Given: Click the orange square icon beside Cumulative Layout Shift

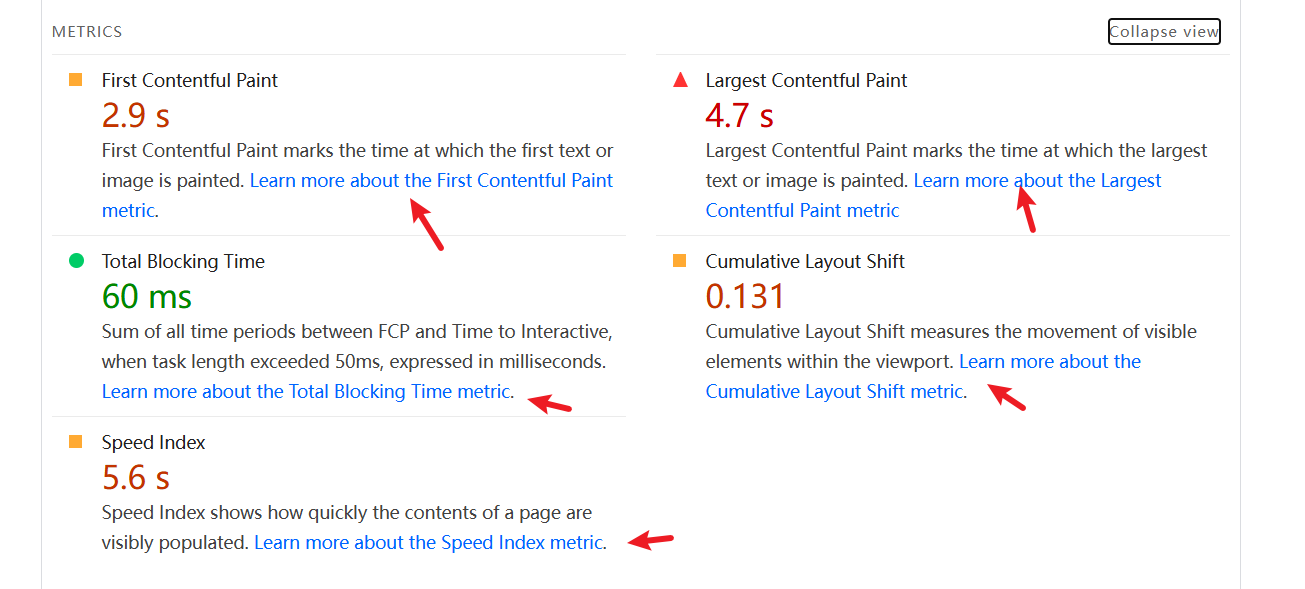Looking at the screenshot, I should [680, 261].
